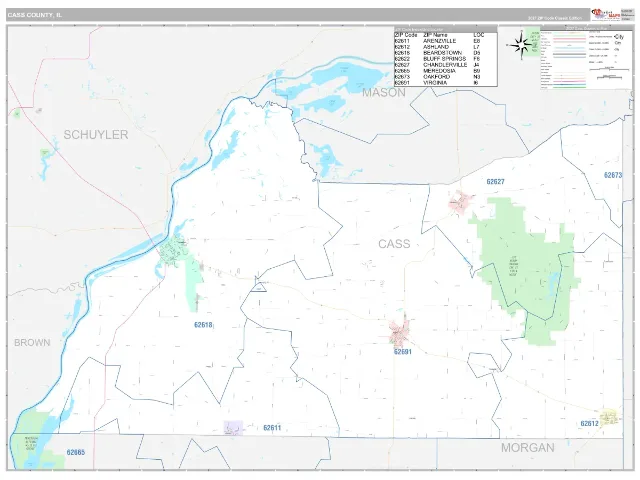Click the 'ZIP Name' column header

(435, 35)
